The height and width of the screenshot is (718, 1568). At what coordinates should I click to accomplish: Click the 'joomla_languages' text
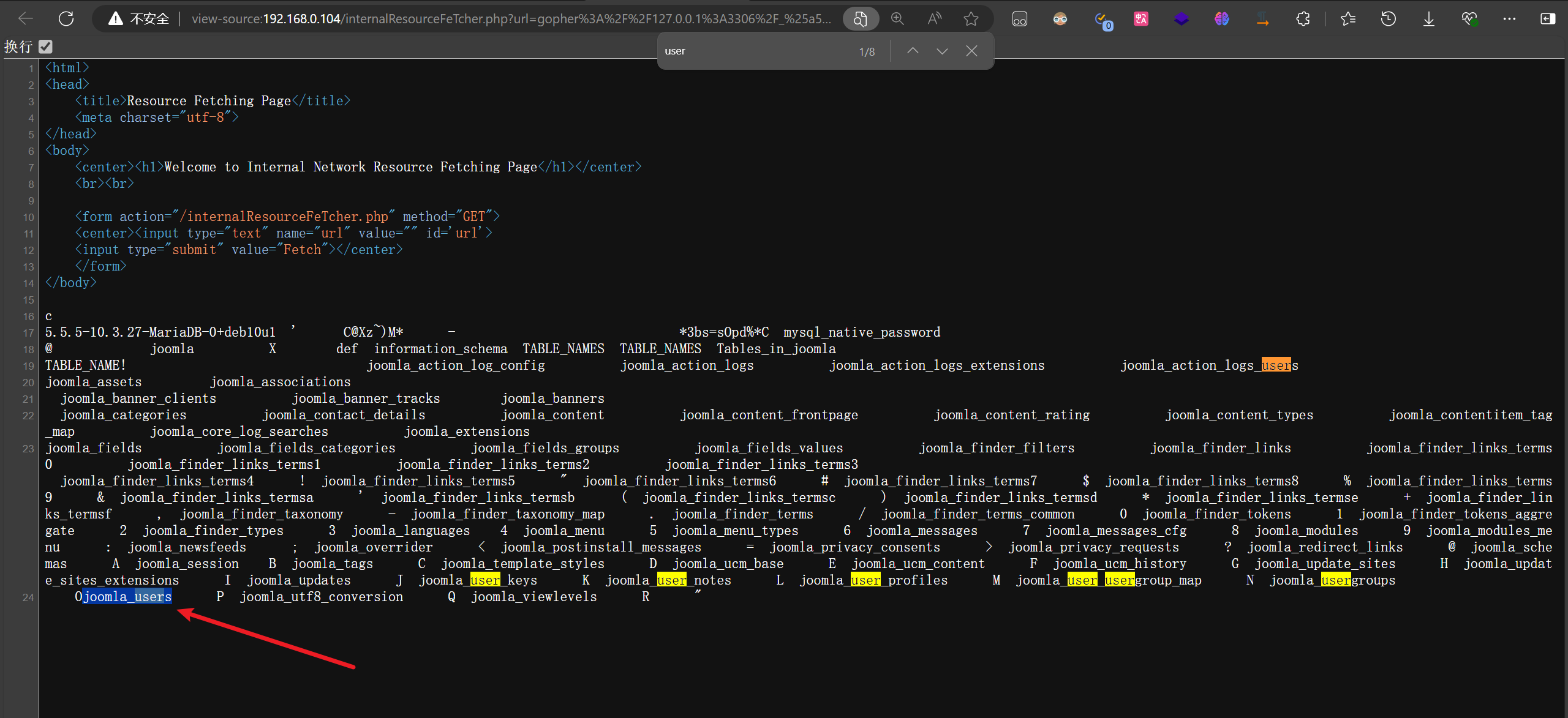410,530
